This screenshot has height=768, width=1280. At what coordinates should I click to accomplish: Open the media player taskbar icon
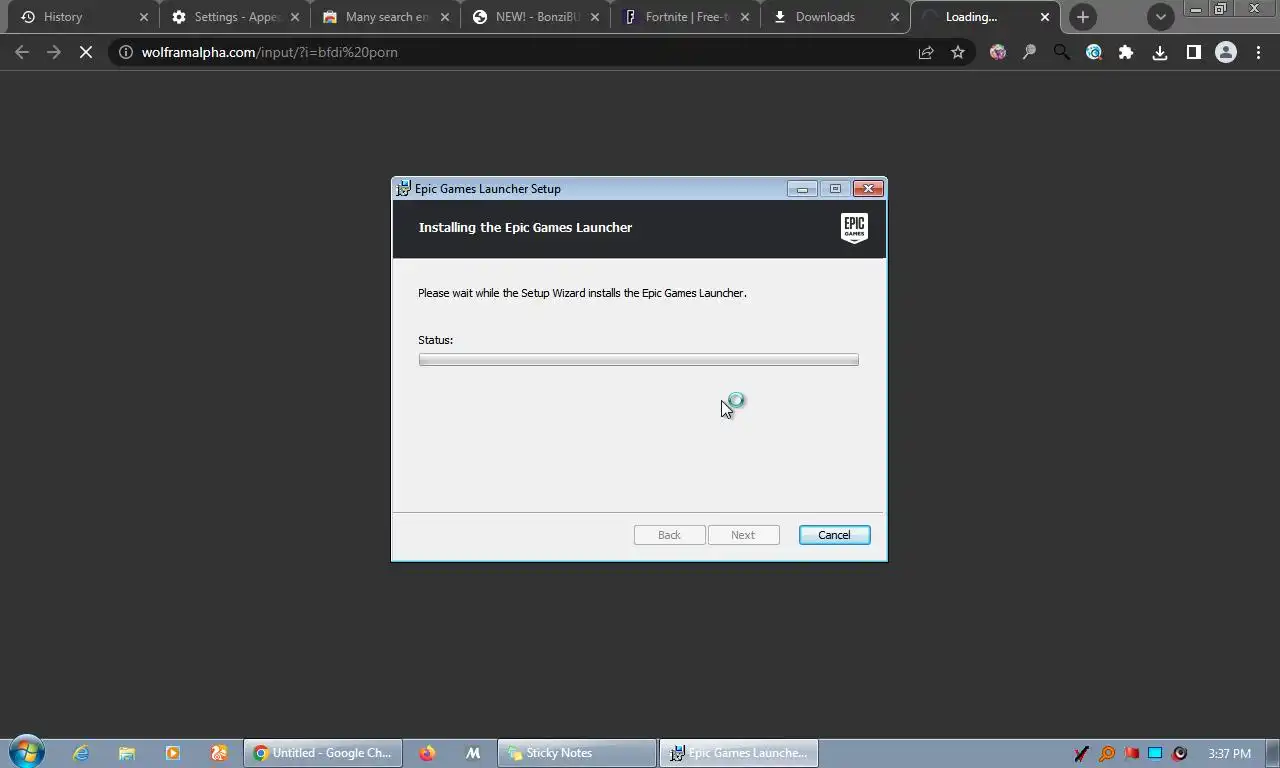click(x=173, y=753)
